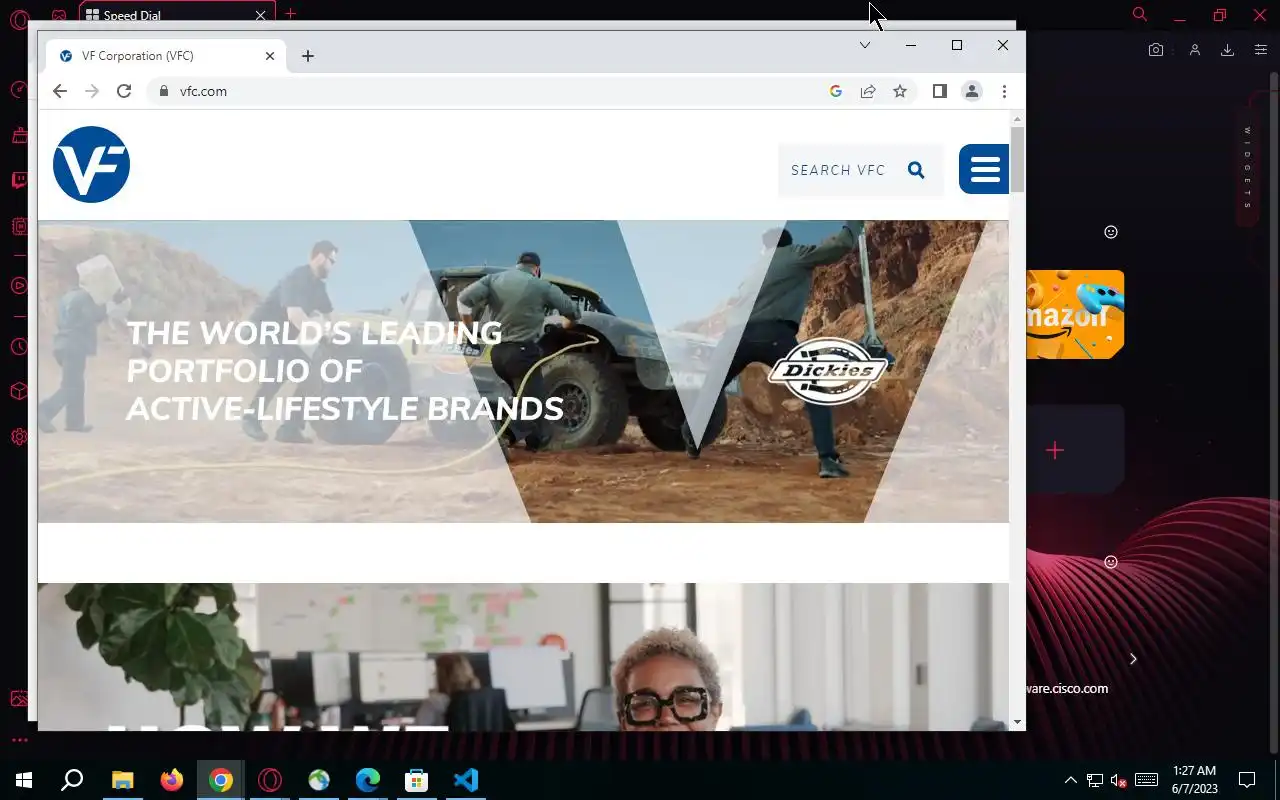Open Opera's downloads icon
This screenshot has width=1280, height=800.
(1227, 50)
